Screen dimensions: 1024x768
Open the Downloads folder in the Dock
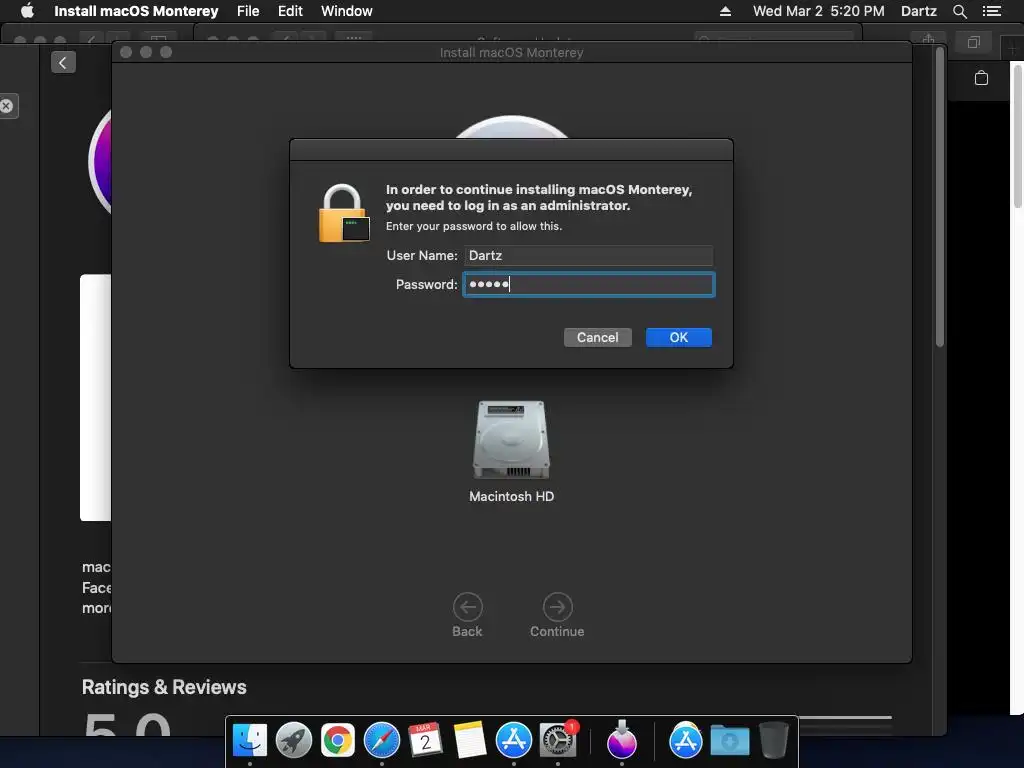click(729, 741)
